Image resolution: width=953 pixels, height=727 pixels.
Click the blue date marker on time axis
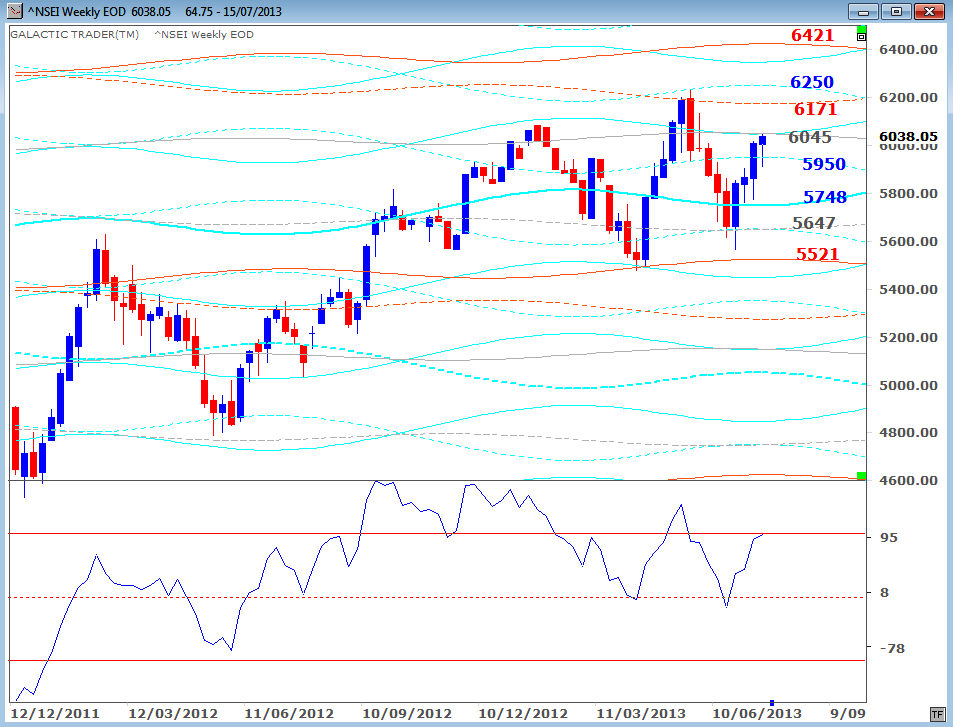click(772, 703)
